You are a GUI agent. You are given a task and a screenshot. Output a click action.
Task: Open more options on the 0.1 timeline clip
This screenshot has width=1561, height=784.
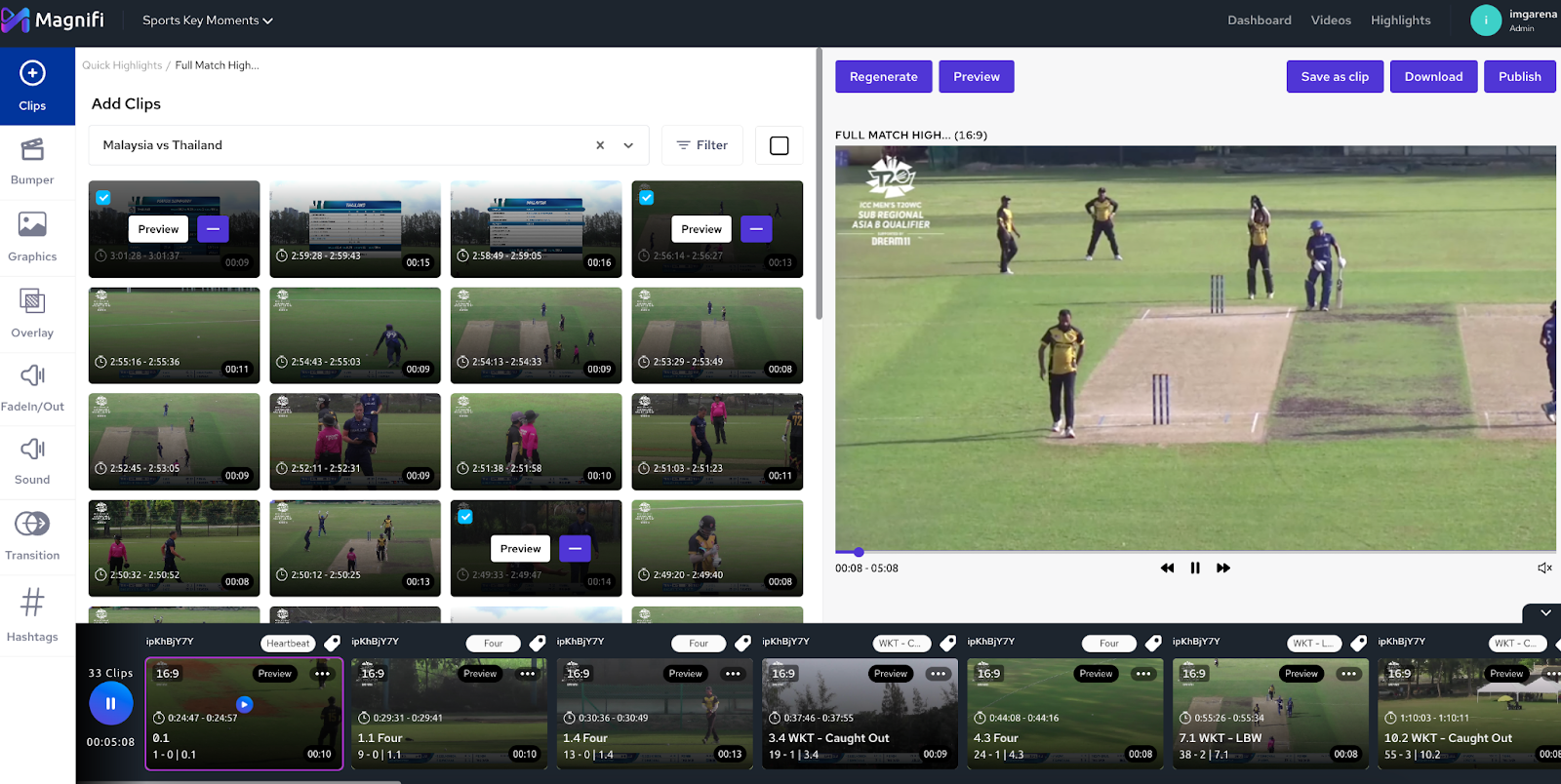[322, 674]
